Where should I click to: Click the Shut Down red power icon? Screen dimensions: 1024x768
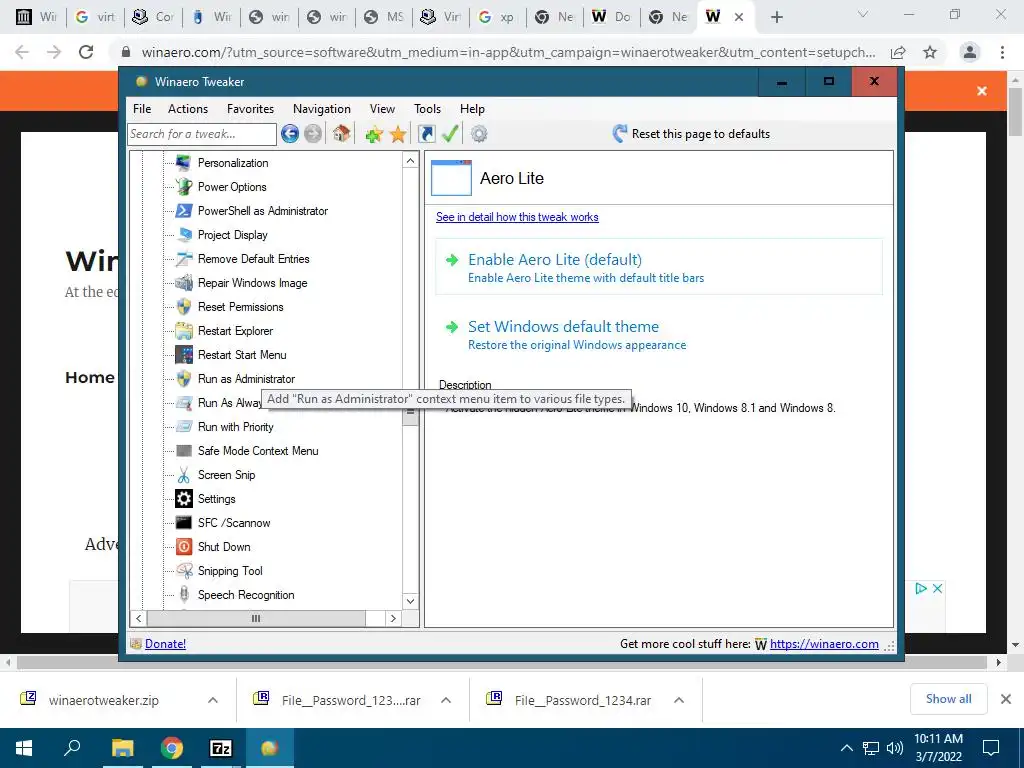click(x=184, y=547)
